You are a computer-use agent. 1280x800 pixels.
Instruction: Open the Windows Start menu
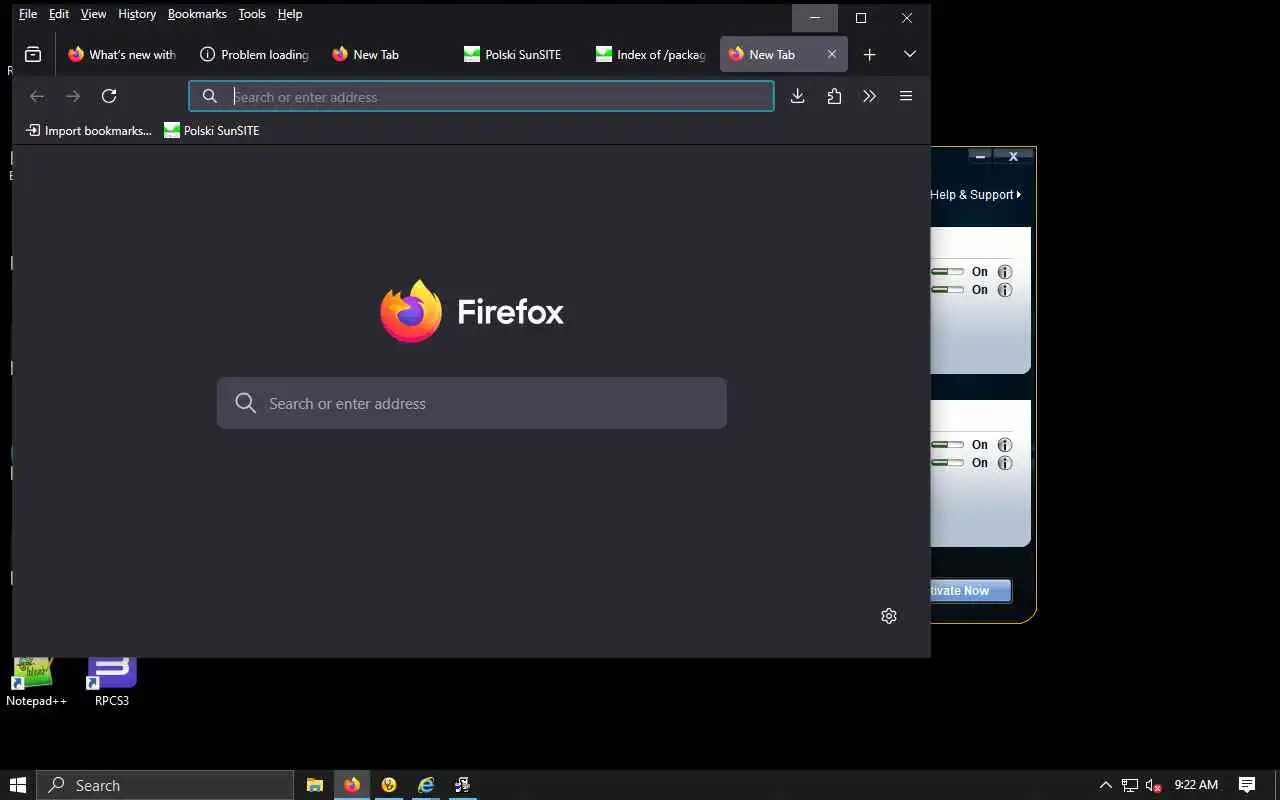17,785
